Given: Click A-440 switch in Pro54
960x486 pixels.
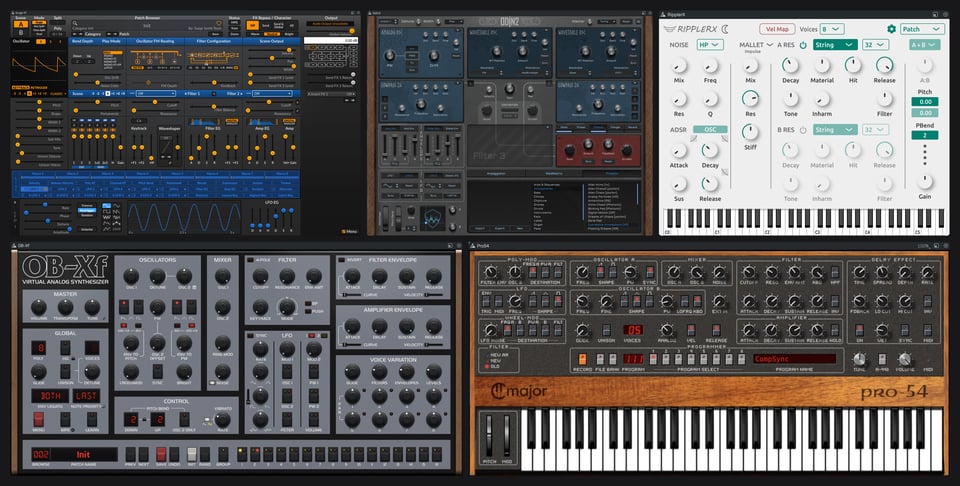Looking at the screenshot, I should pyautogui.click(x=882, y=359).
